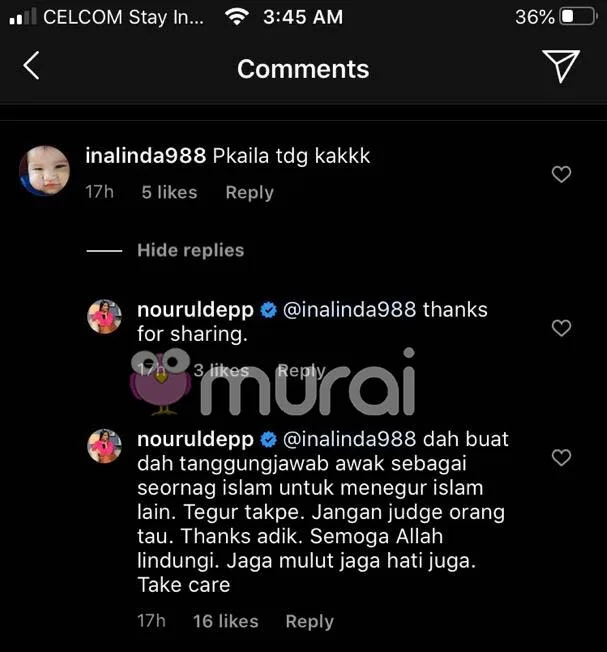Like the long nouruldepp reply heart
Image resolution: width=607 pixels, height=652 pixels.
click(x=561, y=457)
